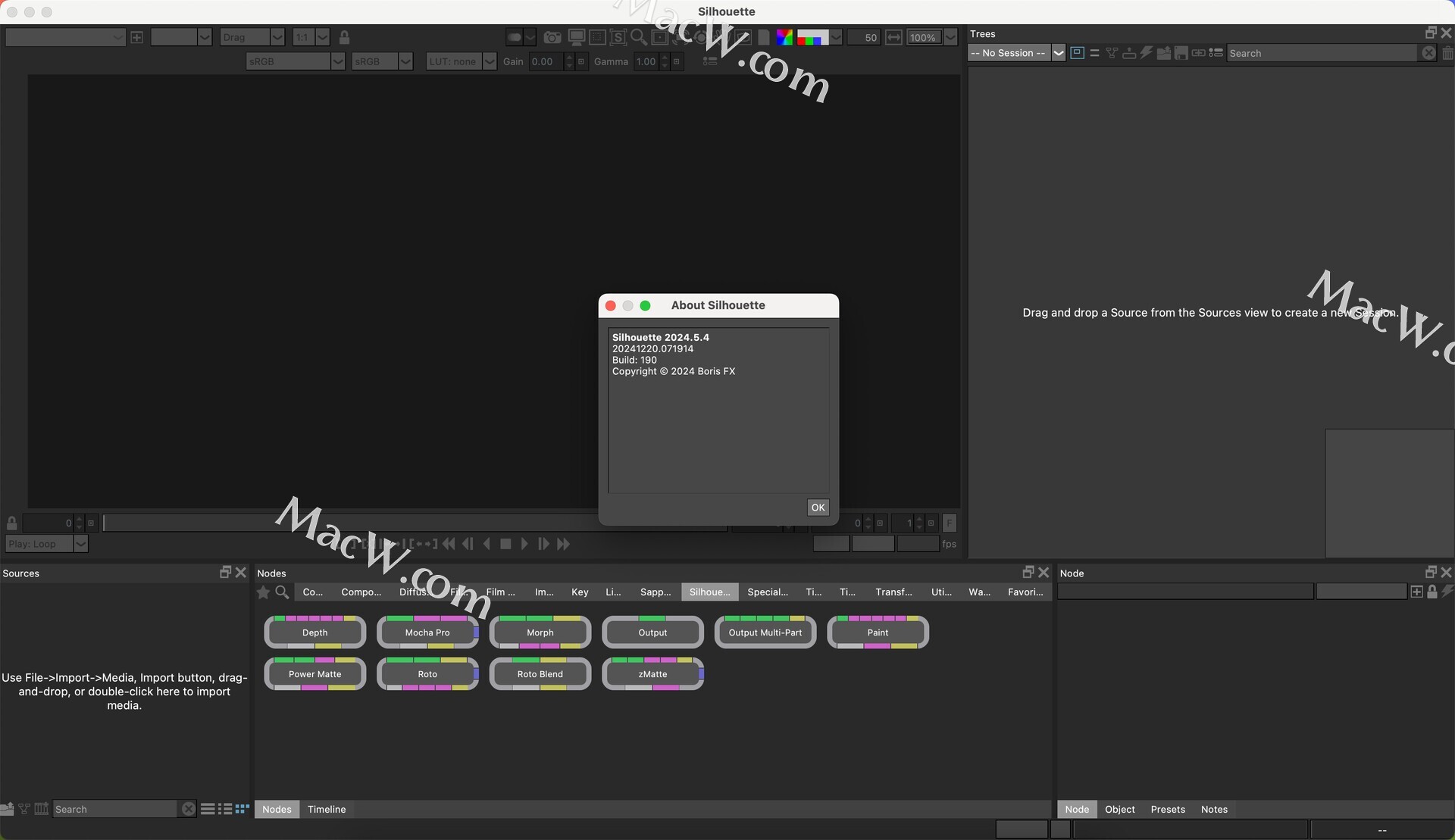Click the upload-to-tray icon in Trees toolbar

click(1129, 53)
